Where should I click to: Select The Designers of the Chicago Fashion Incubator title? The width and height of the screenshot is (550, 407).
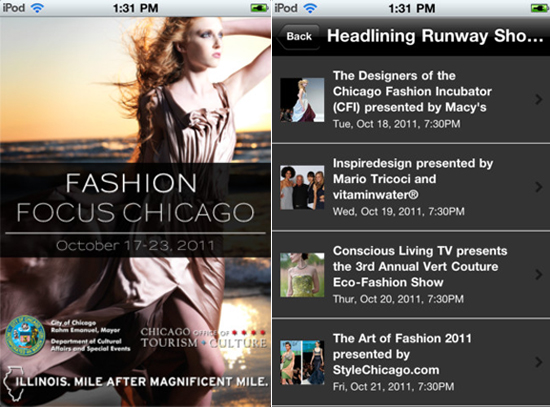(412, 91)
